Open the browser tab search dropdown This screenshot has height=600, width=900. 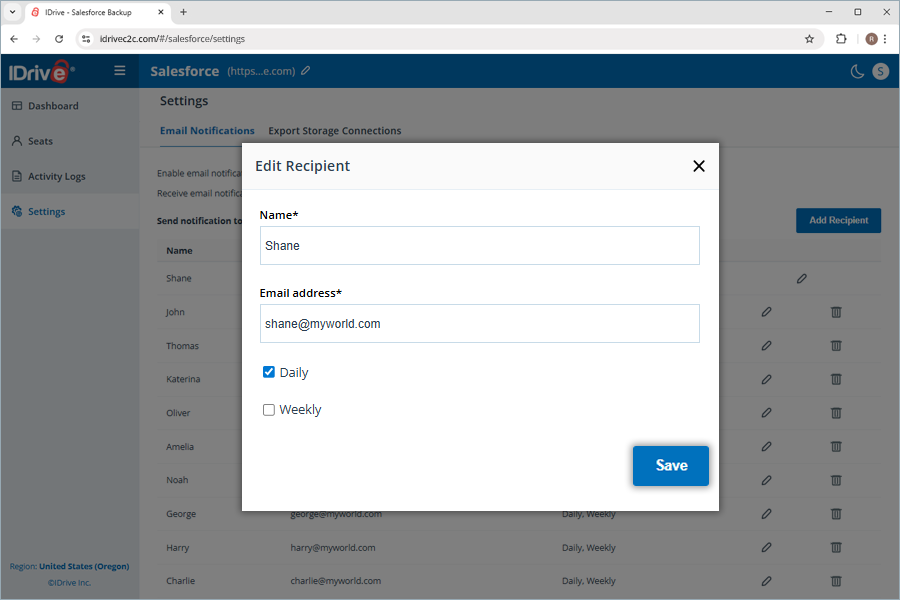(x=12, y=11)
